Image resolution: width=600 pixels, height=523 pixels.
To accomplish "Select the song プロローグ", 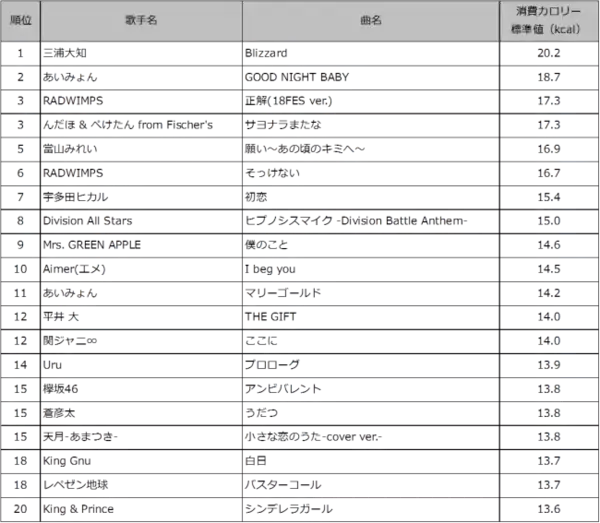I will coord(272,365).
